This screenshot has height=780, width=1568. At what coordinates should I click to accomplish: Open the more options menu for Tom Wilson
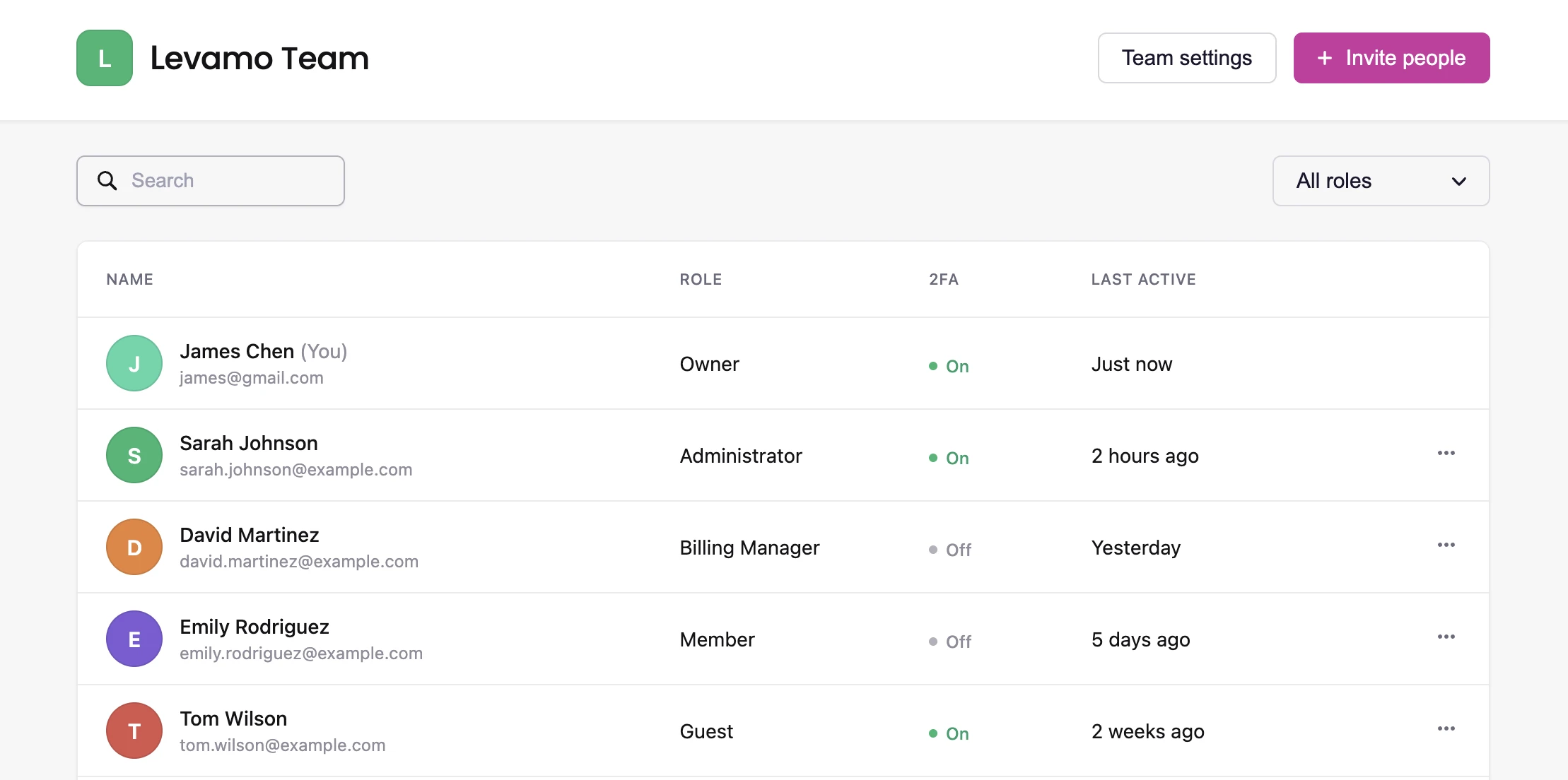click(x=1446, y=728)
